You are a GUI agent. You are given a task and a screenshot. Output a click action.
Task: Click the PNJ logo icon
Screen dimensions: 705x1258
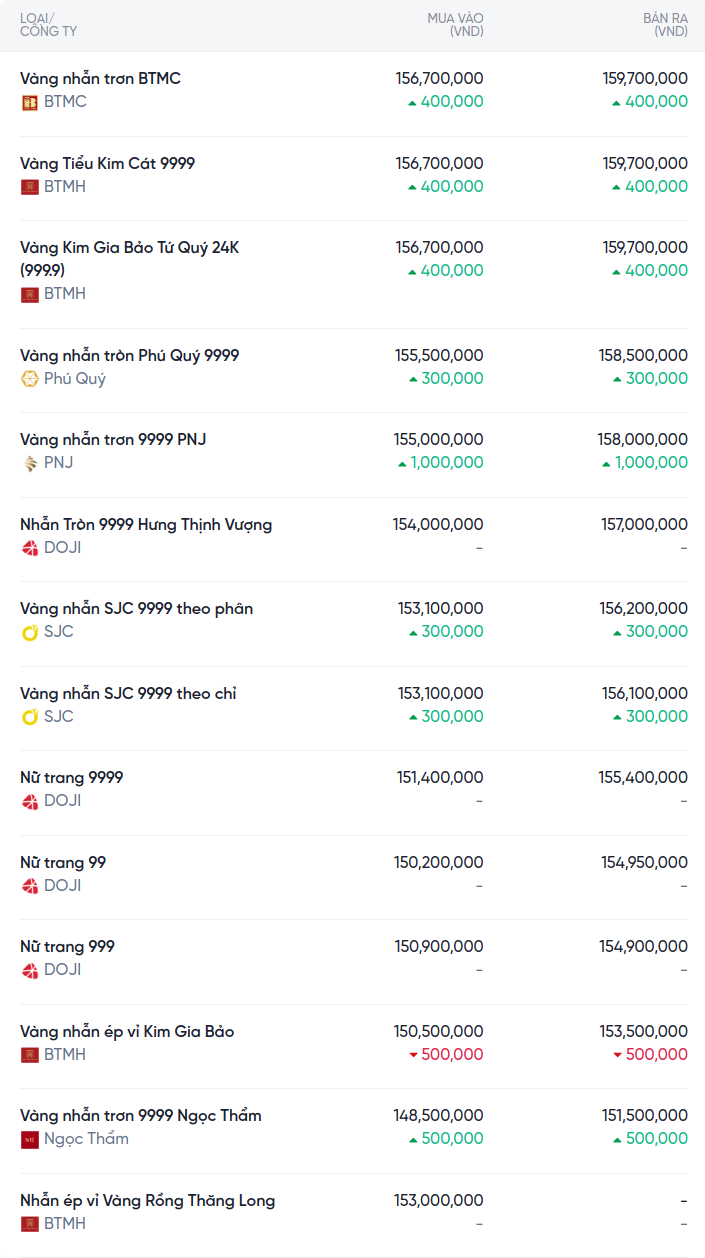pos(30,463)
